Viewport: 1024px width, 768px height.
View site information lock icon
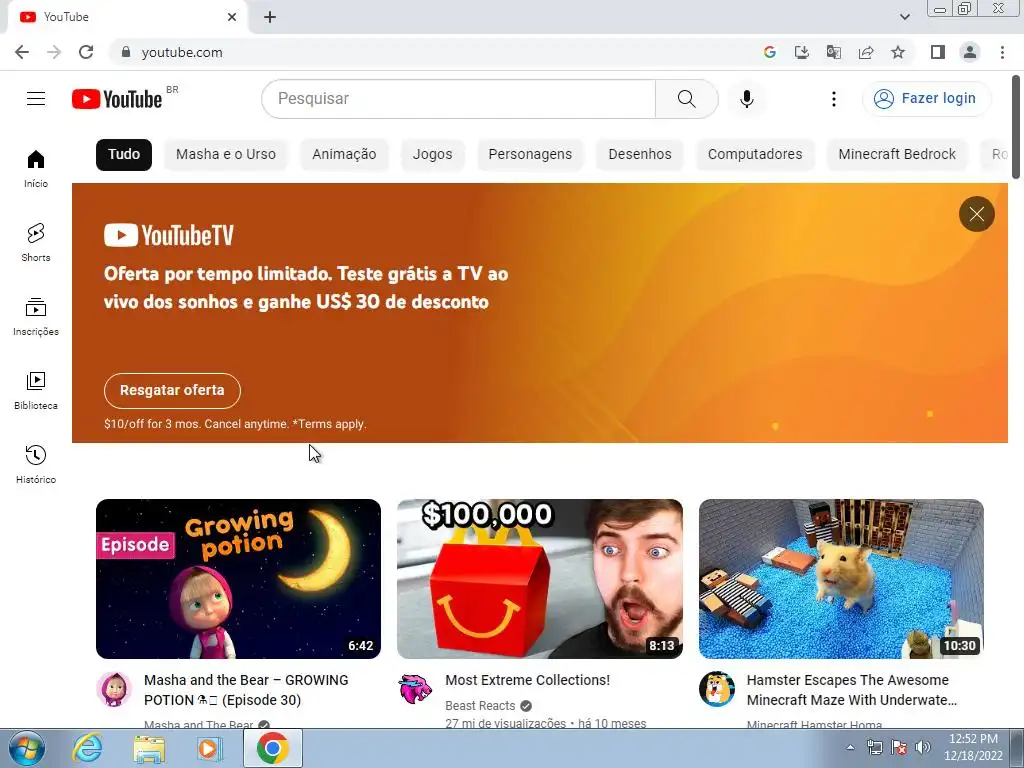click(126, 52)
